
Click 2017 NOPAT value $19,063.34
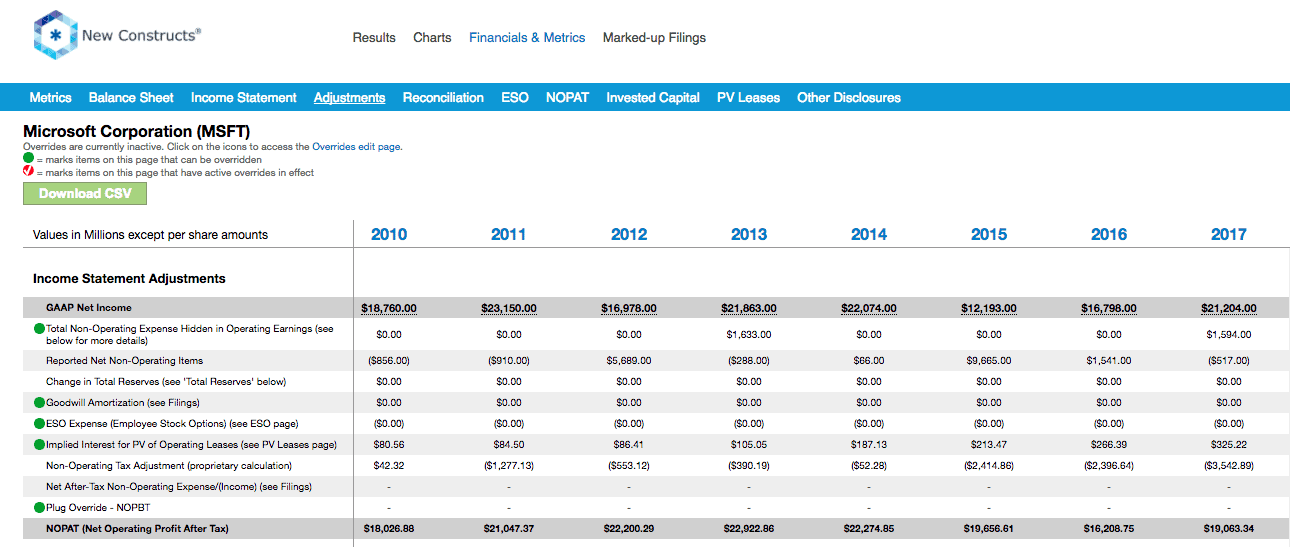(x=1229, y=528)
